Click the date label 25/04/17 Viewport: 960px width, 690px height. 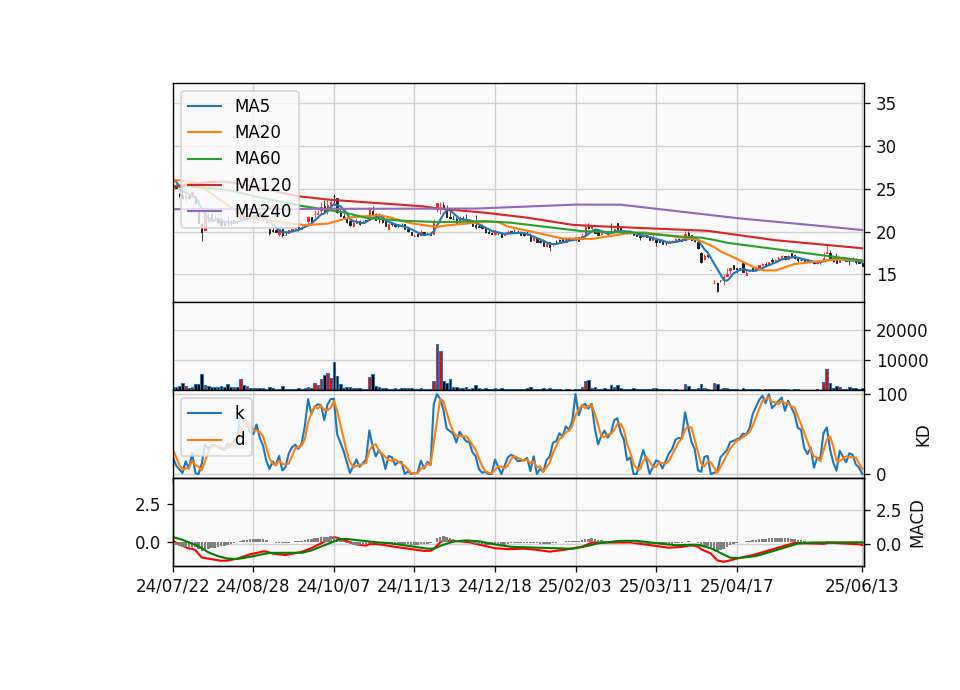[x=737, y=586]
